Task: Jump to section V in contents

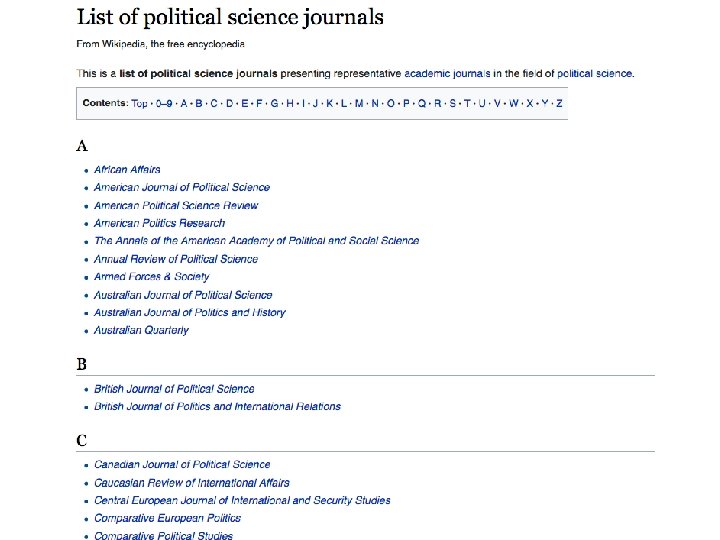Action: point(497,103)
